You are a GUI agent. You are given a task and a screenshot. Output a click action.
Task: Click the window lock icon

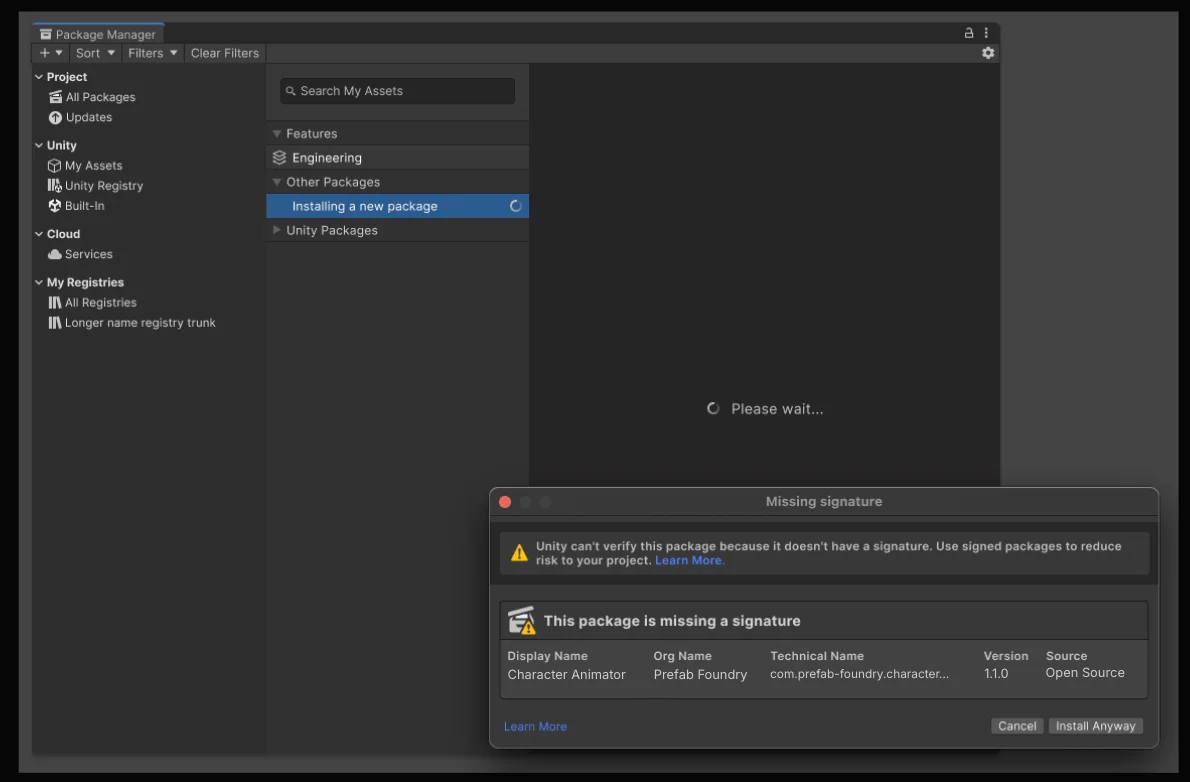pos(968,33)
